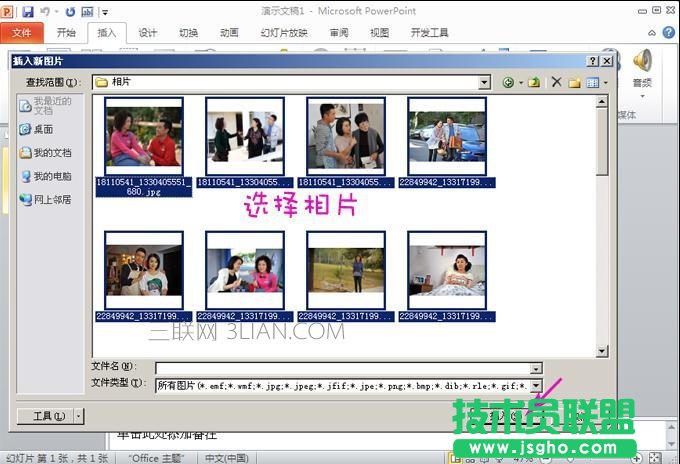Open the 查找范围 folder dropdown showing 相片
This screenshot has height=464, width=680.
291,82
